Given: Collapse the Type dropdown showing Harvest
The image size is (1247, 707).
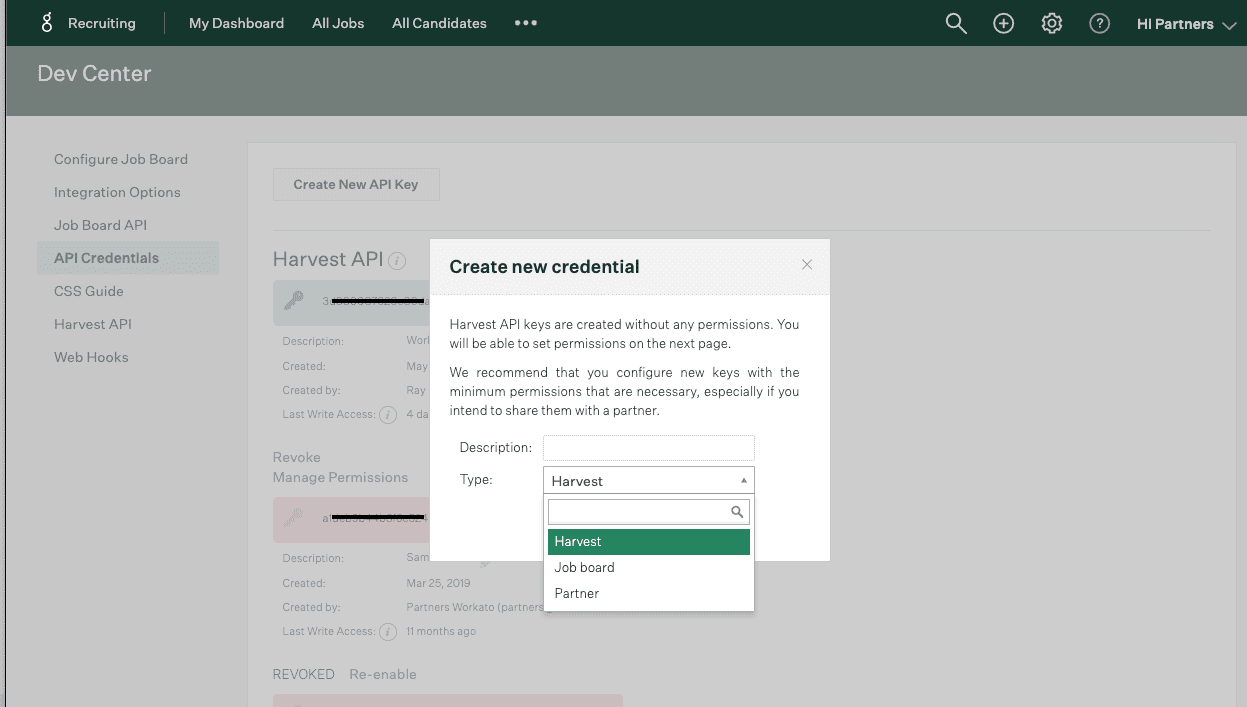Looking at the screenshot, I should (743, 480).
